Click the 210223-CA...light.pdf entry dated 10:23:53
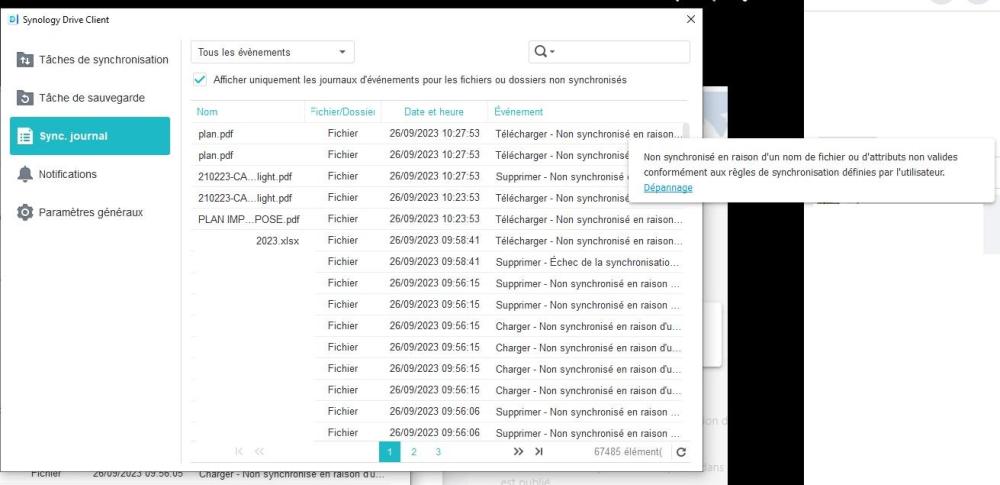The height and width of the screenshot is (485, 1000). [245, 198]
